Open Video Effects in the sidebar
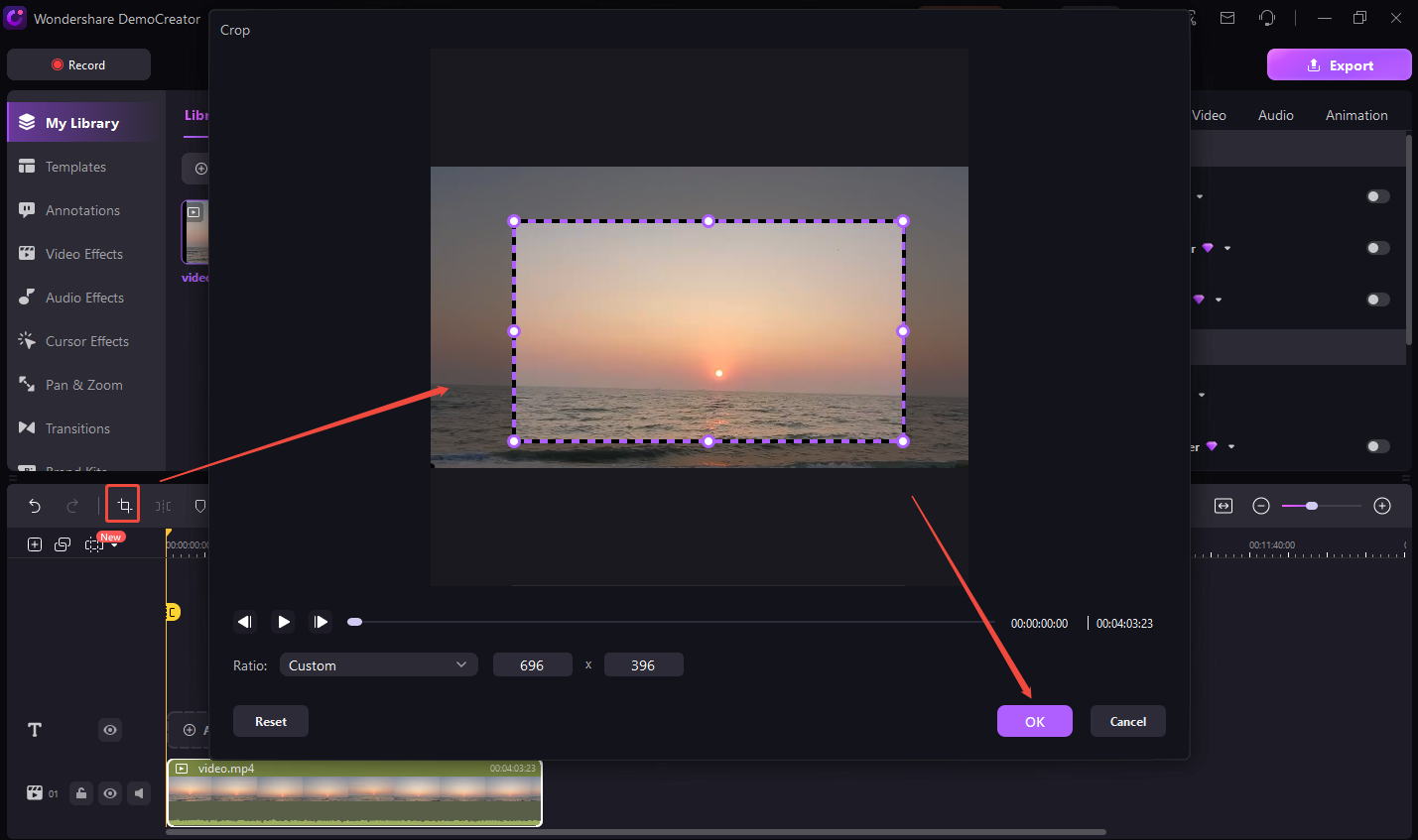 click(86, 254)
